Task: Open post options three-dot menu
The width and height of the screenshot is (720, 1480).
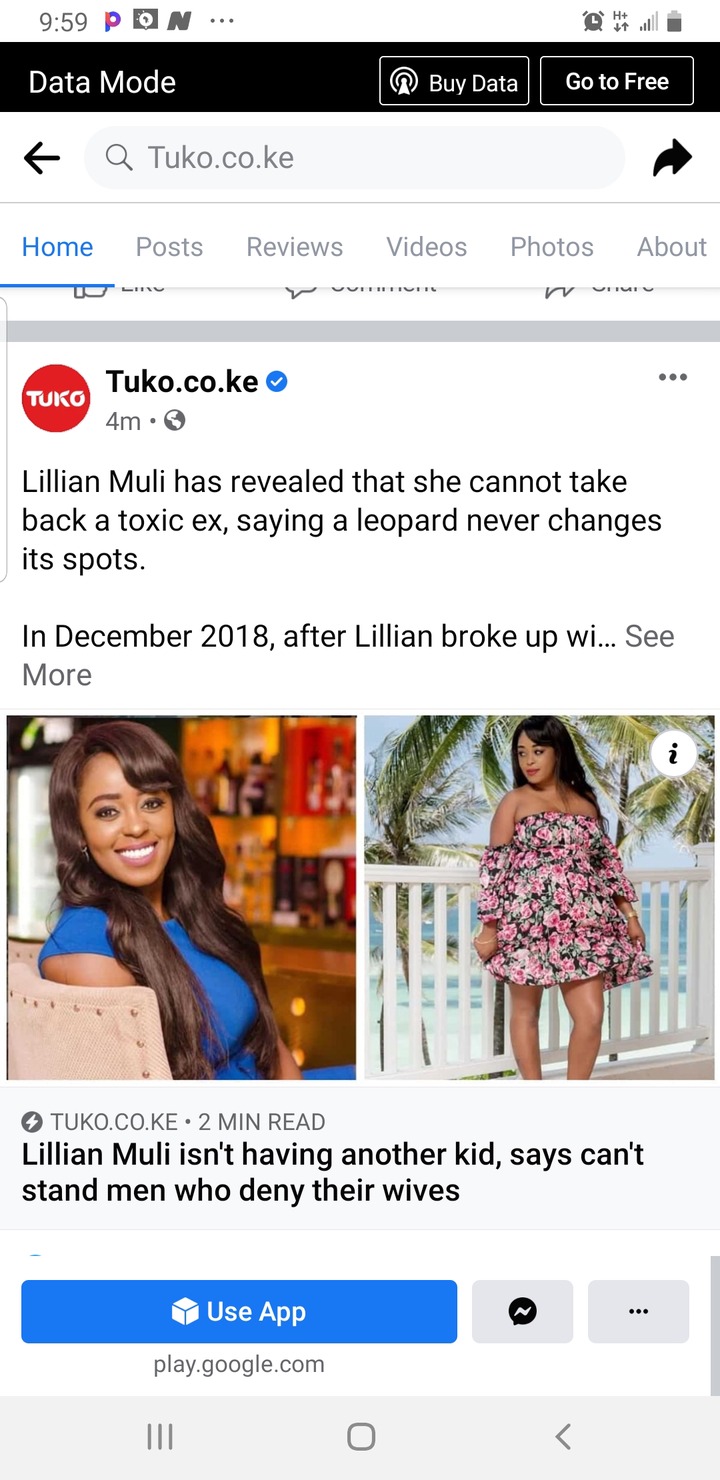Action: [x=673, y=377]
